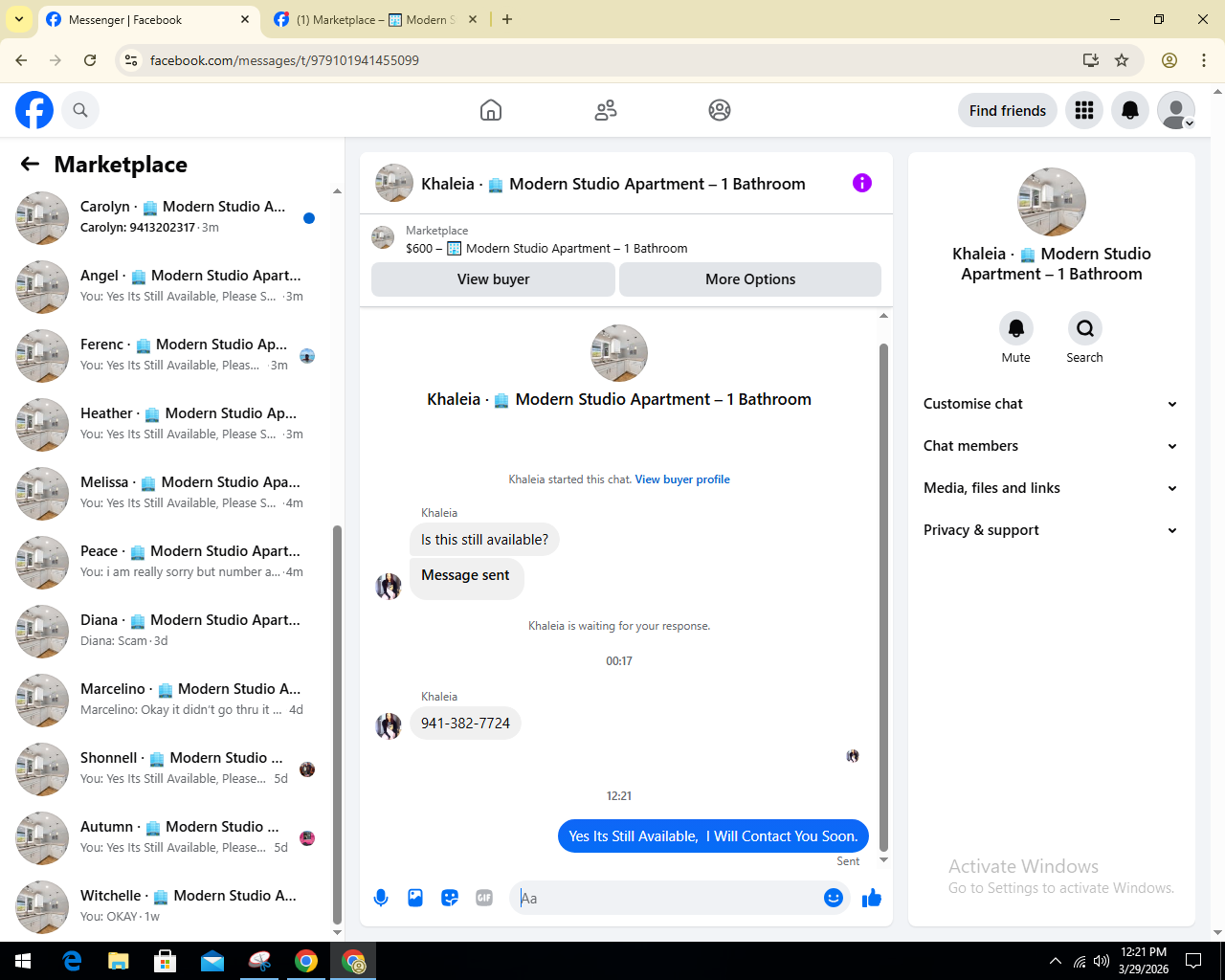Click Khaleia's phone number message 941-382-7724
The image size is (1225, 980).
pyautogui.click(x=465, y=724)
